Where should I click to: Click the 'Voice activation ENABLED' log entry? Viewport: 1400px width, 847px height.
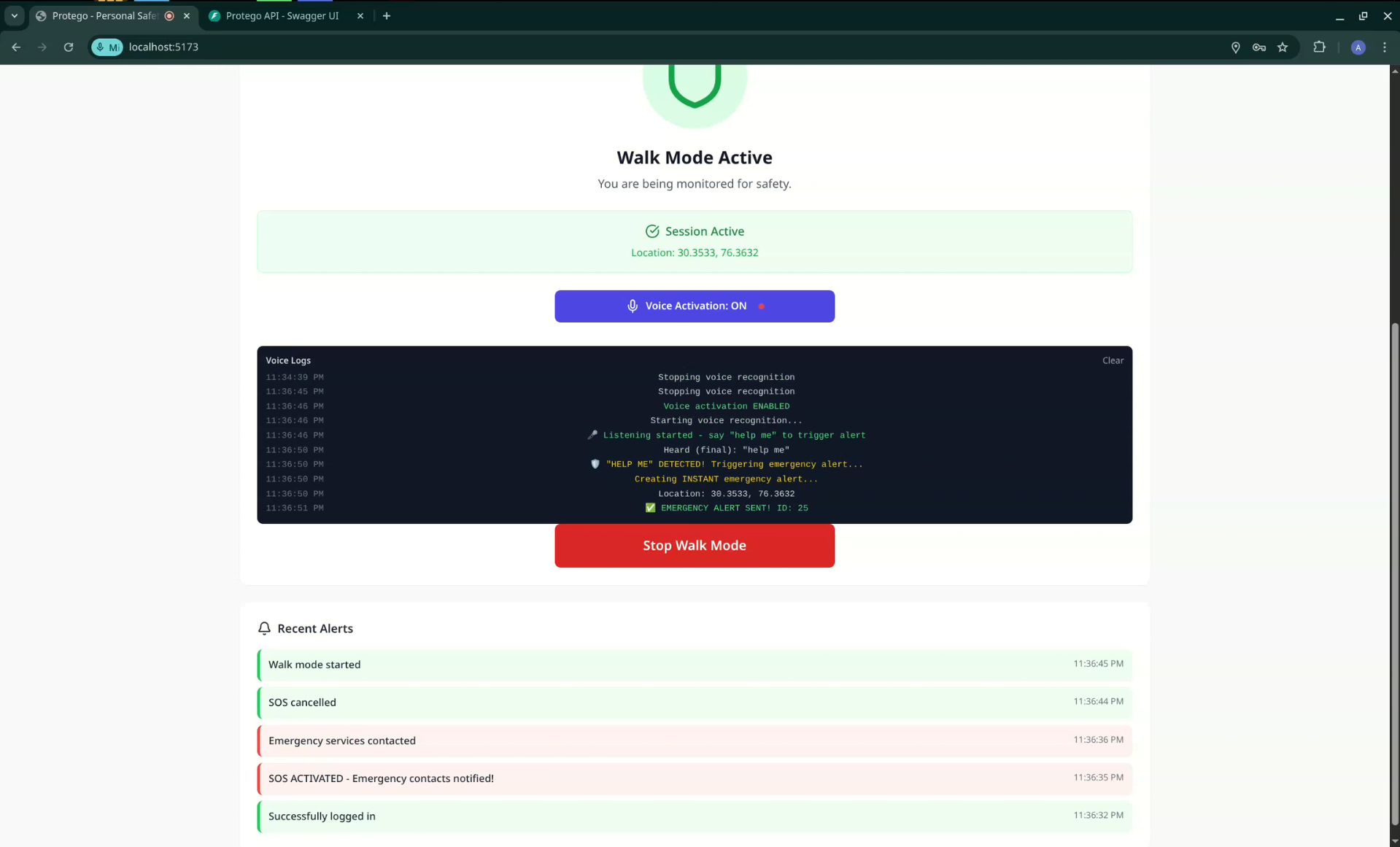coord(727,406)
